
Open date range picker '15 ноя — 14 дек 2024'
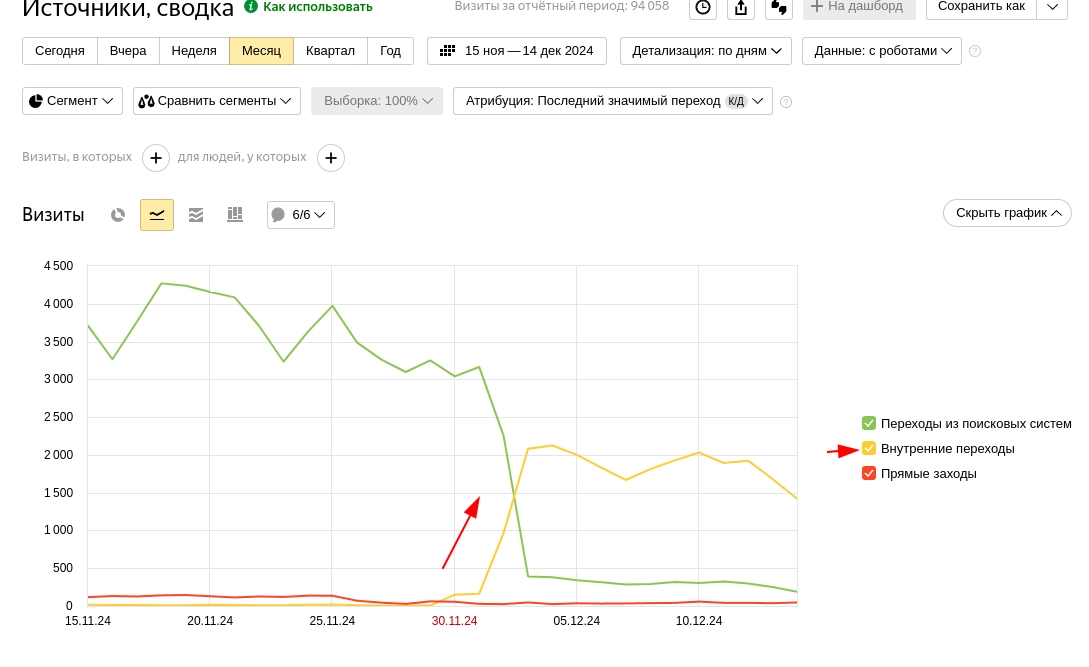[517, 51]
